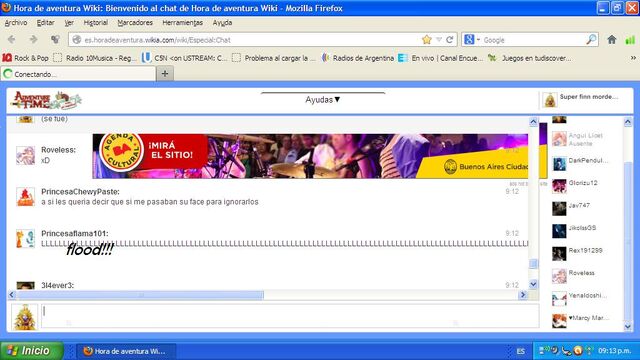Open the Adventure Time wiki logo

pos(46,100)
